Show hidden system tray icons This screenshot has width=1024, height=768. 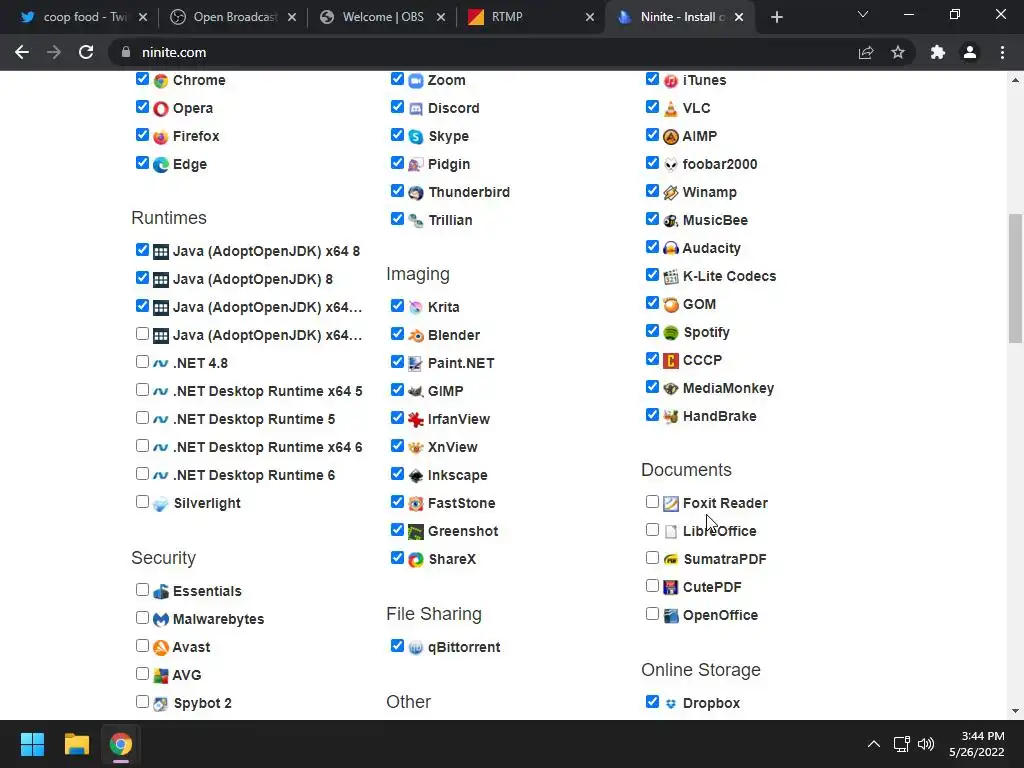click(x=873, y=744)
